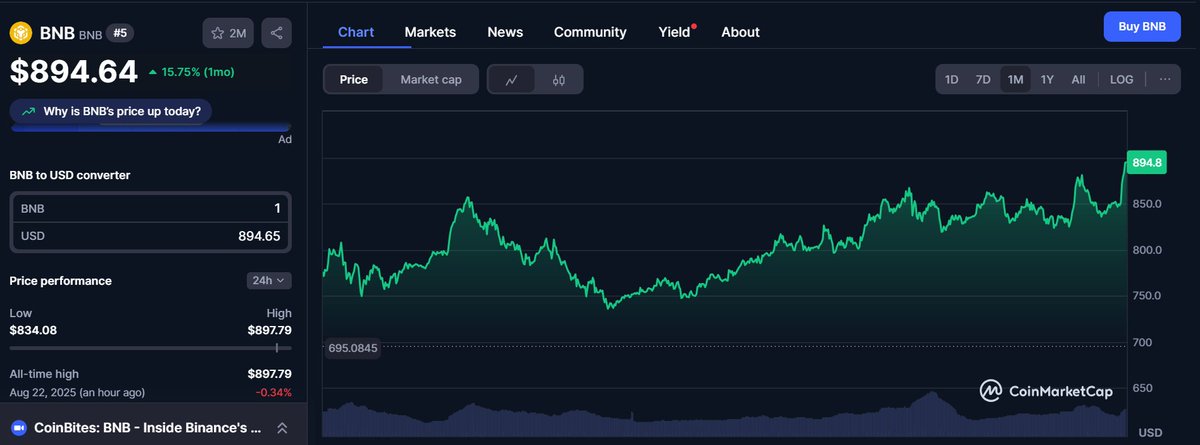This screenshot has height=445, width=1200.
Task: Toggle LOG scale on chart
Action: (x=1122, y=79)
